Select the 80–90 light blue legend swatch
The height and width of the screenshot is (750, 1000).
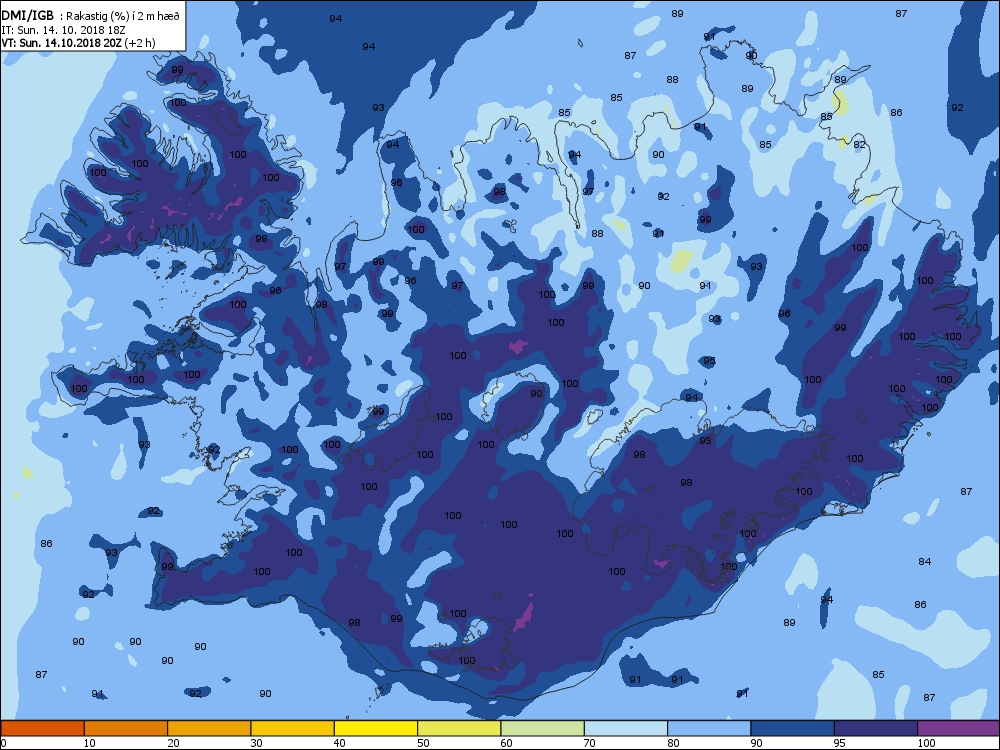click(x=709, y=728)
